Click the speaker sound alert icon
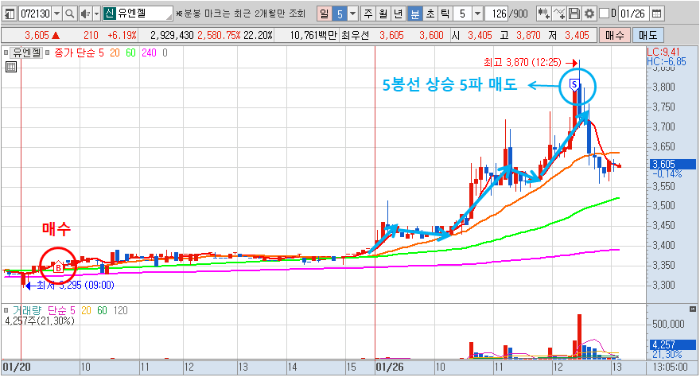700x376 pixels. [x=85, y=14]
